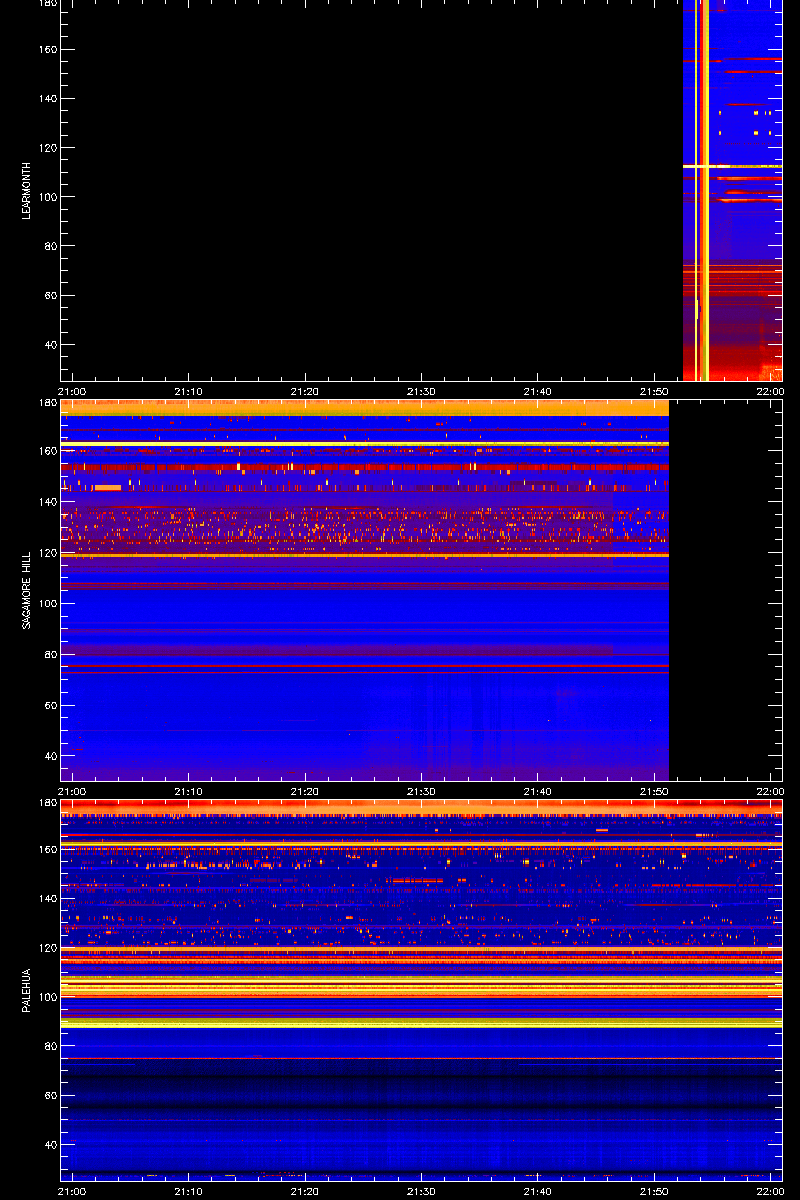Click 21:50 time label under Learmonth panel
This screenshot has height=1200, width=800.
(x=655, y=391)
